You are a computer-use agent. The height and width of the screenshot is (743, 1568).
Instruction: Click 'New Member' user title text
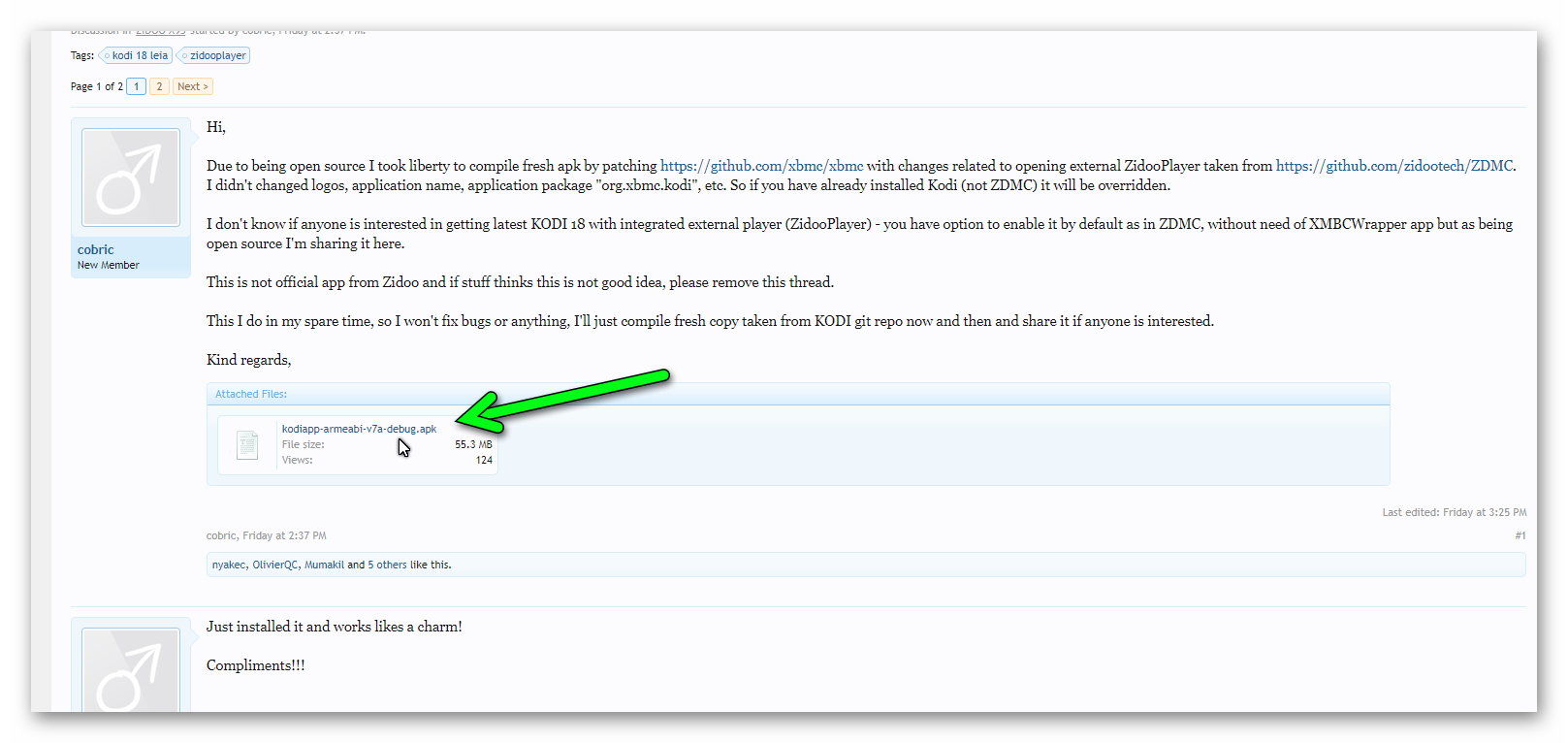[109, 265]
